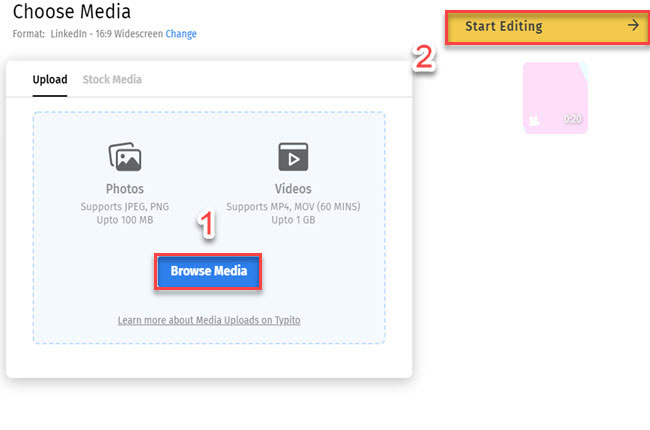
Task: Select the Upload tab
Action: pos(50,79)
